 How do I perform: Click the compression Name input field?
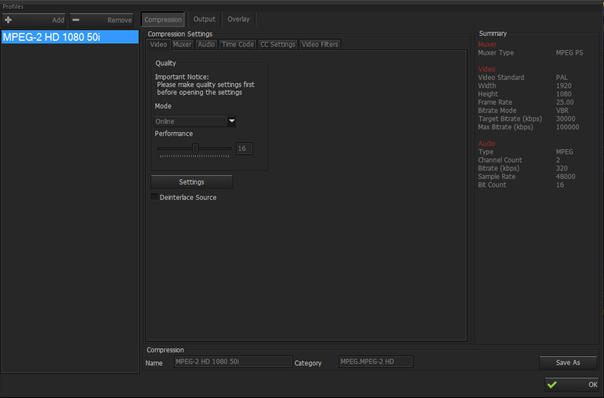coord(233,361)
